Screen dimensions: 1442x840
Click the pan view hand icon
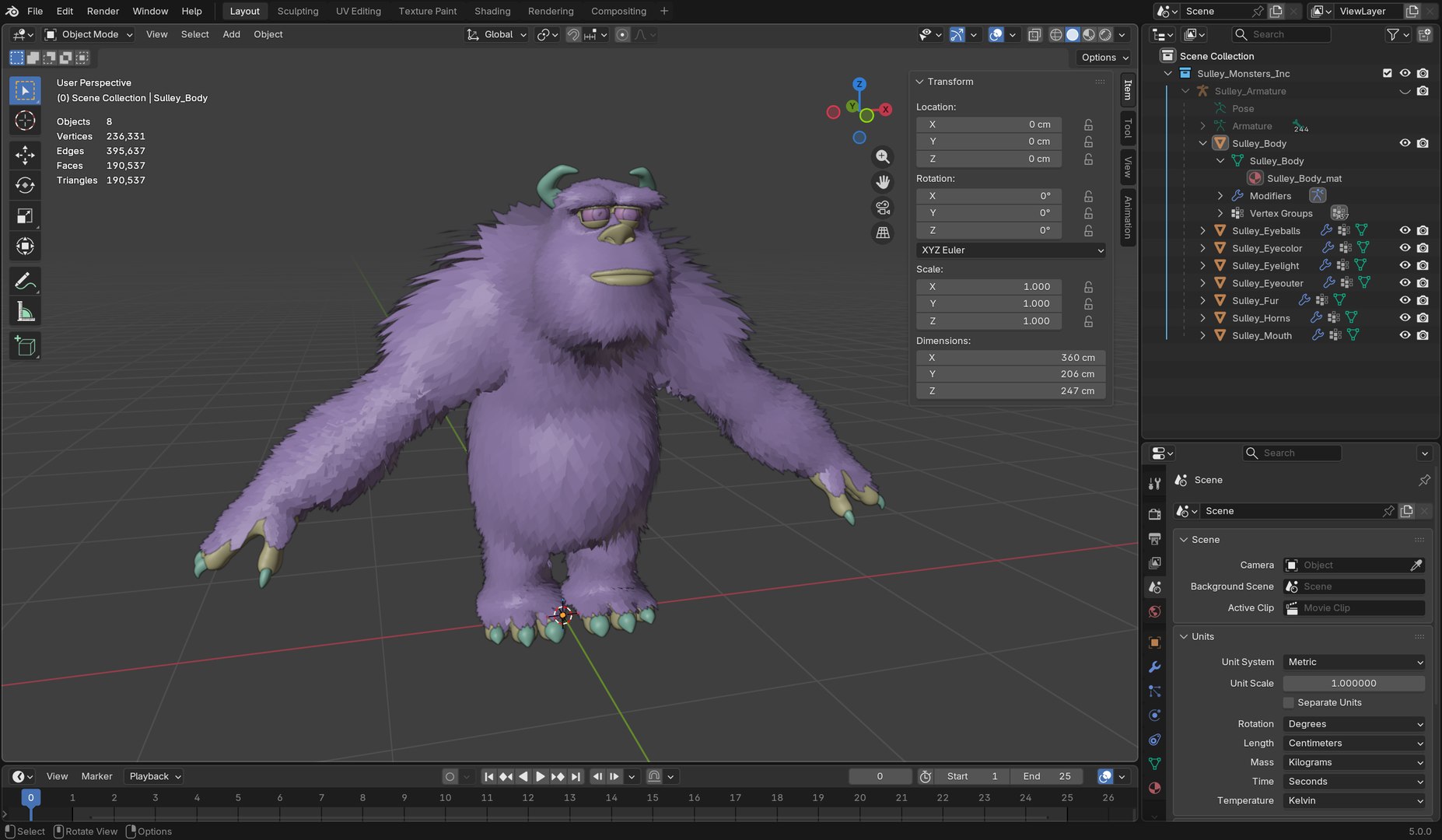coord(883,182)
